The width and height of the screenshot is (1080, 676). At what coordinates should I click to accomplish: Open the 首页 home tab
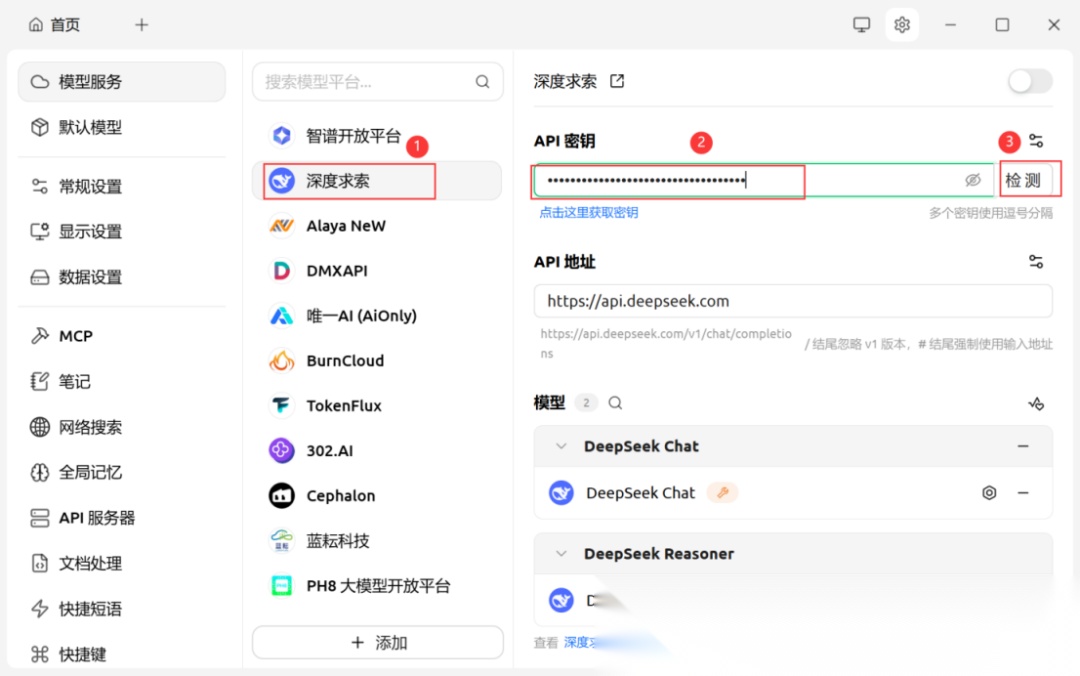click(x=54, y=25)
